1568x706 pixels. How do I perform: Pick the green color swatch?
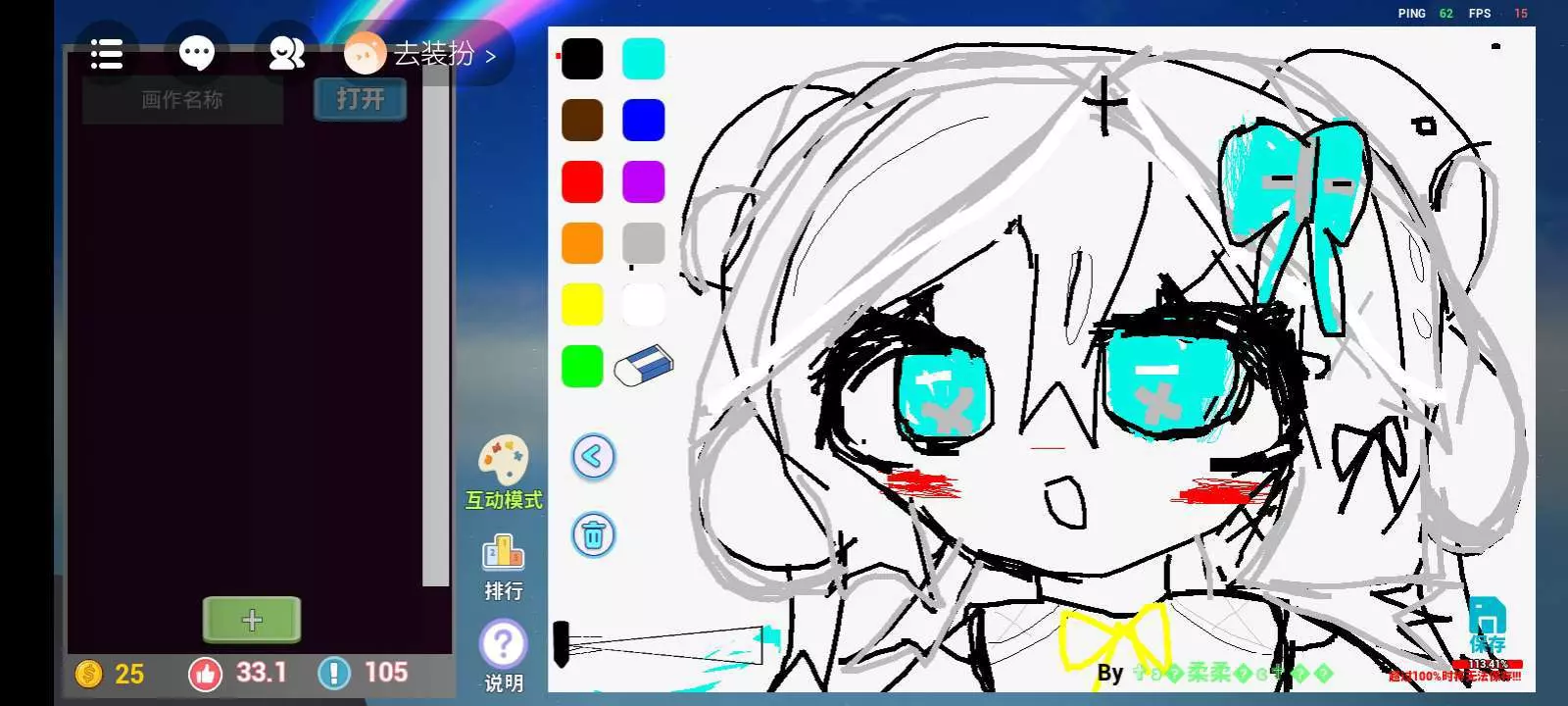(582, 366)
